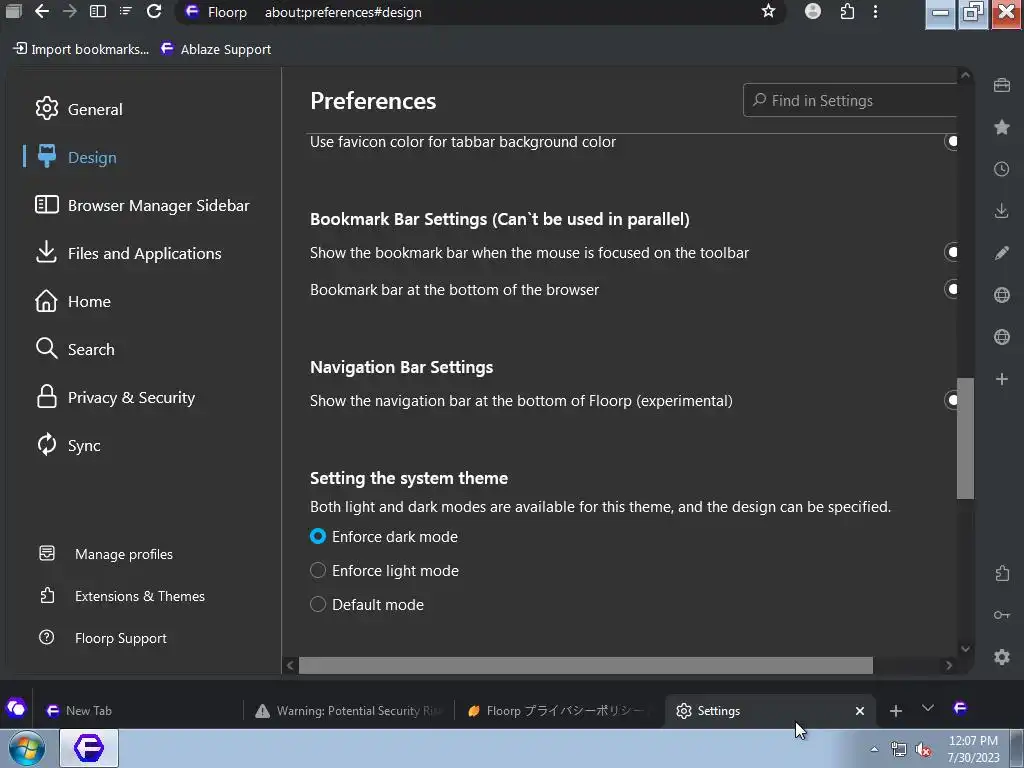Open passwords key icon in right sidebar

pyautogui.click(x=1002, y=615)
